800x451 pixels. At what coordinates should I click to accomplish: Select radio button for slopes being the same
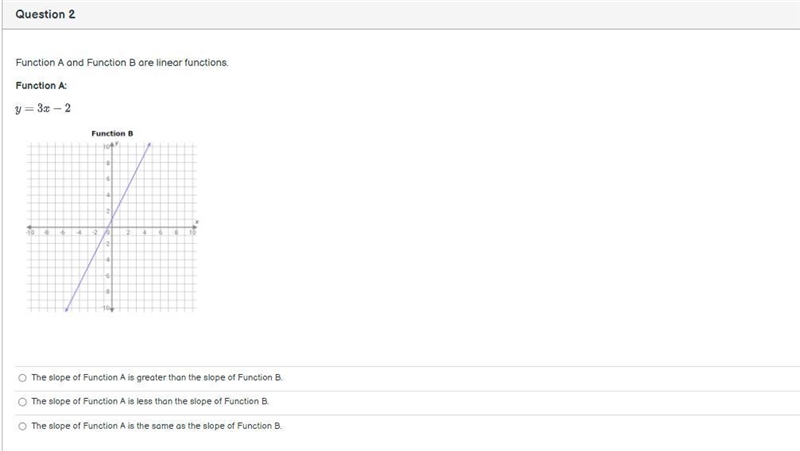(x=22, y=426)
